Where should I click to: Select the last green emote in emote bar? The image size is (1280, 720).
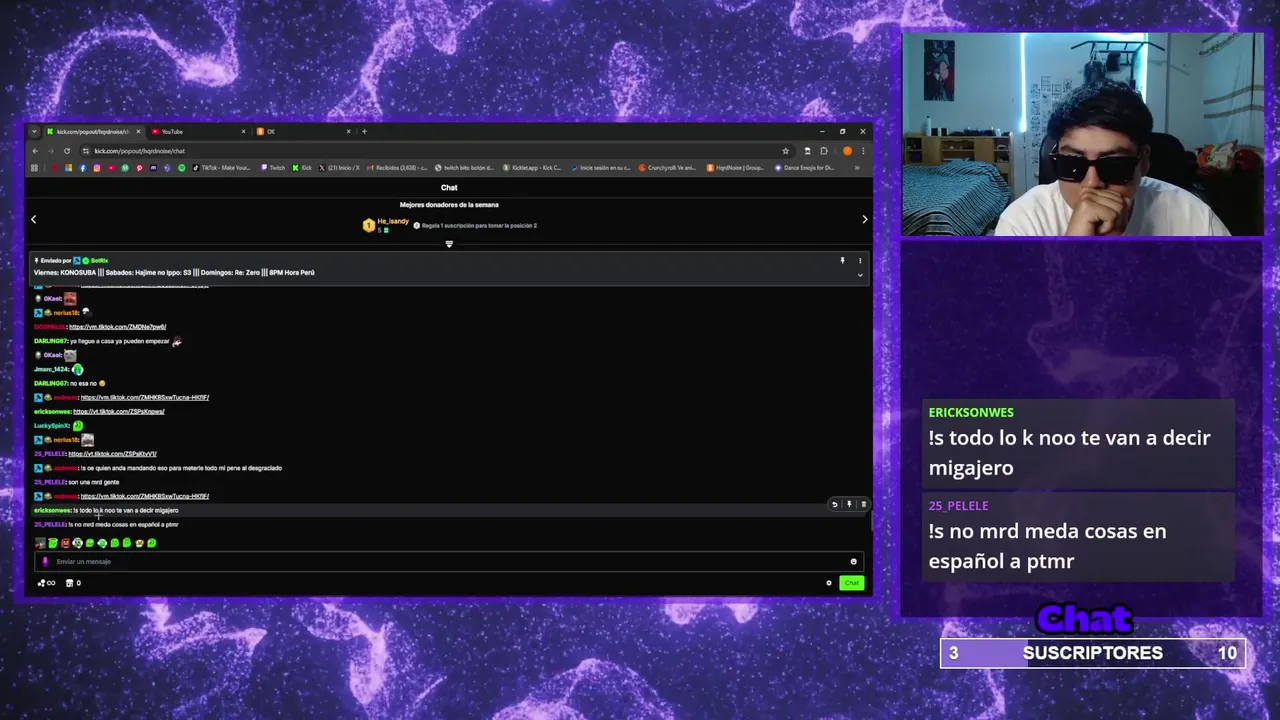(151, 543)
